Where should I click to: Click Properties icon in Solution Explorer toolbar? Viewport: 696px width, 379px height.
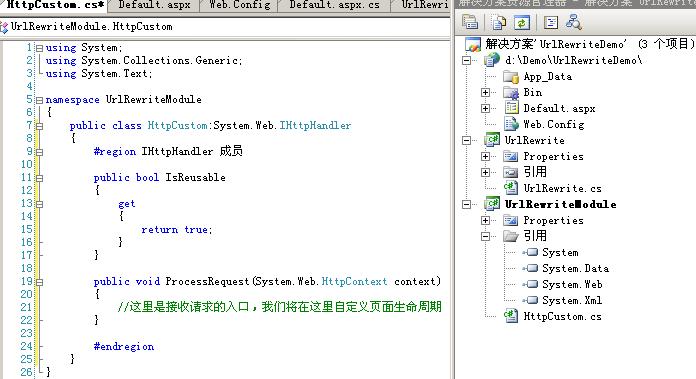(x=470, y=22)
